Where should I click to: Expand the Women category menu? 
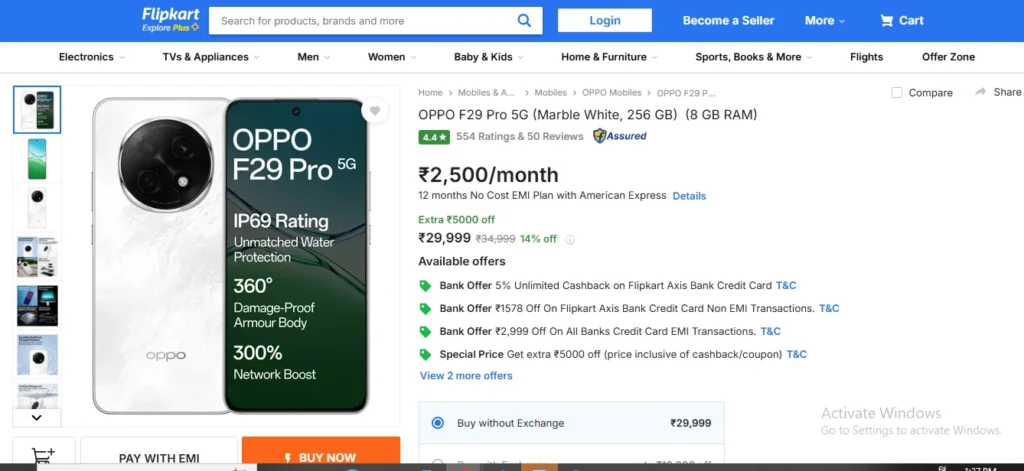392,57
